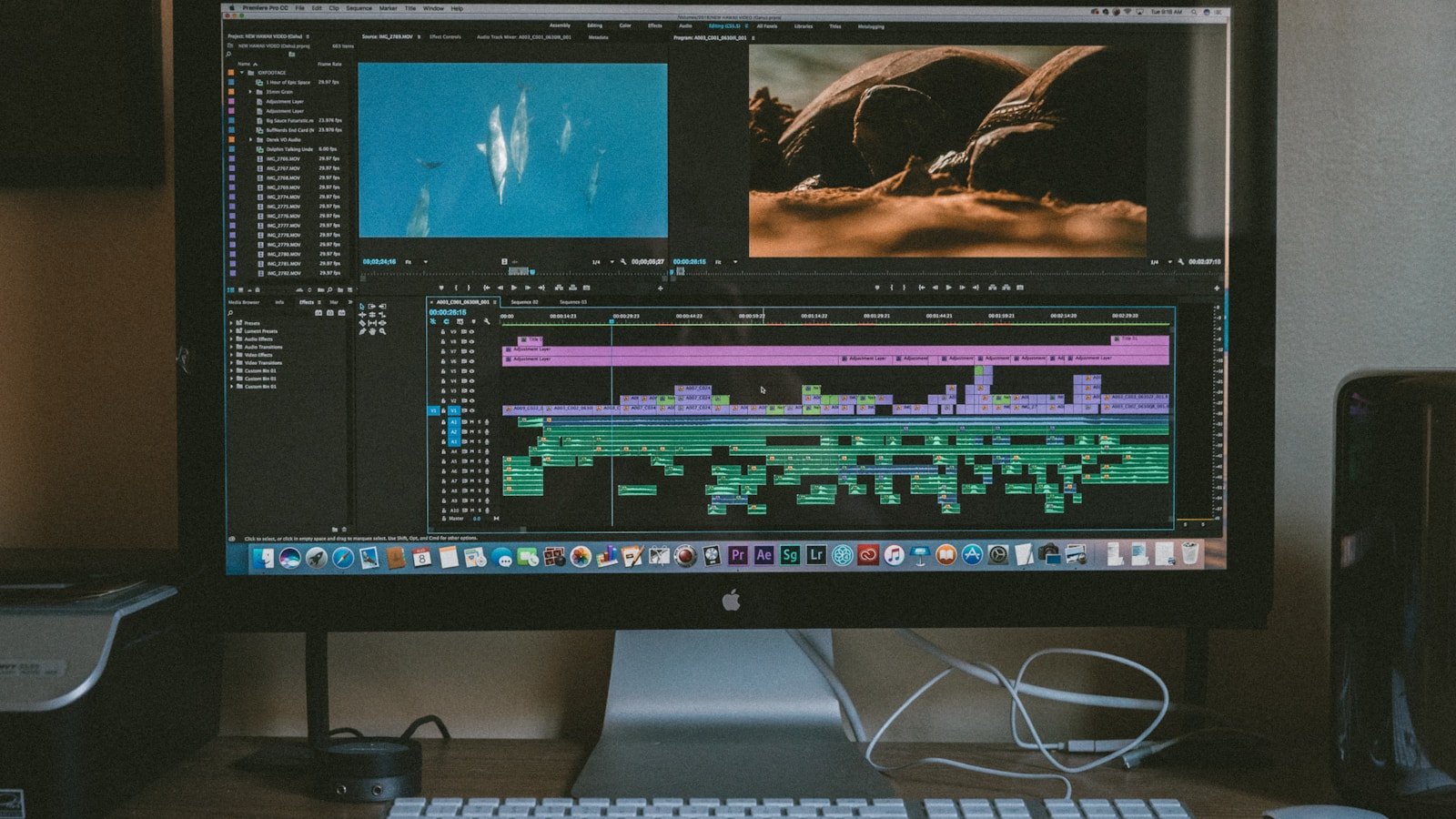
Task: Click the Libraries workspace button
Action: pyautogui.click(x=804, y=27)
